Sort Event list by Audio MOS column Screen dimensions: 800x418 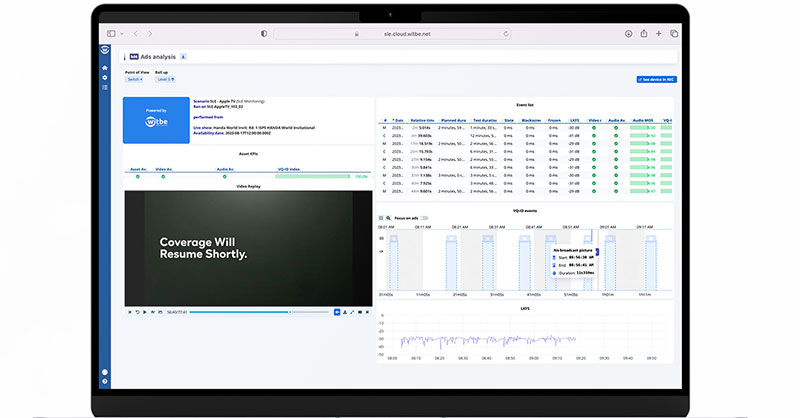point(643,120)
